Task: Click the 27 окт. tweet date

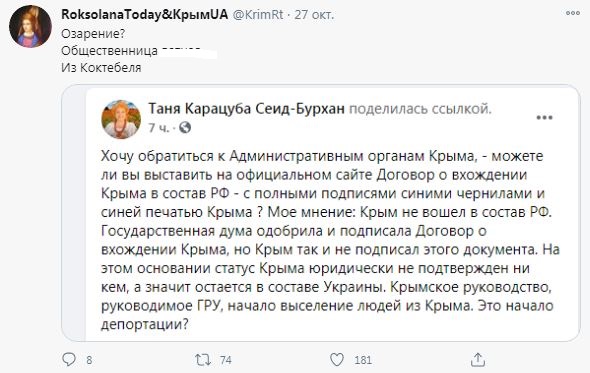Action: tap(314, 15)
